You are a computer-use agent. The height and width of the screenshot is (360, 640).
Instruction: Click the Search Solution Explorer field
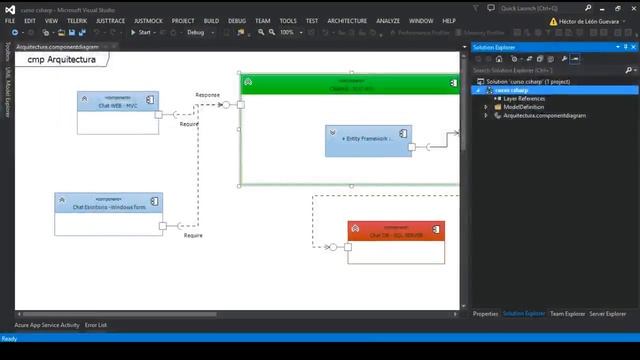548,71
